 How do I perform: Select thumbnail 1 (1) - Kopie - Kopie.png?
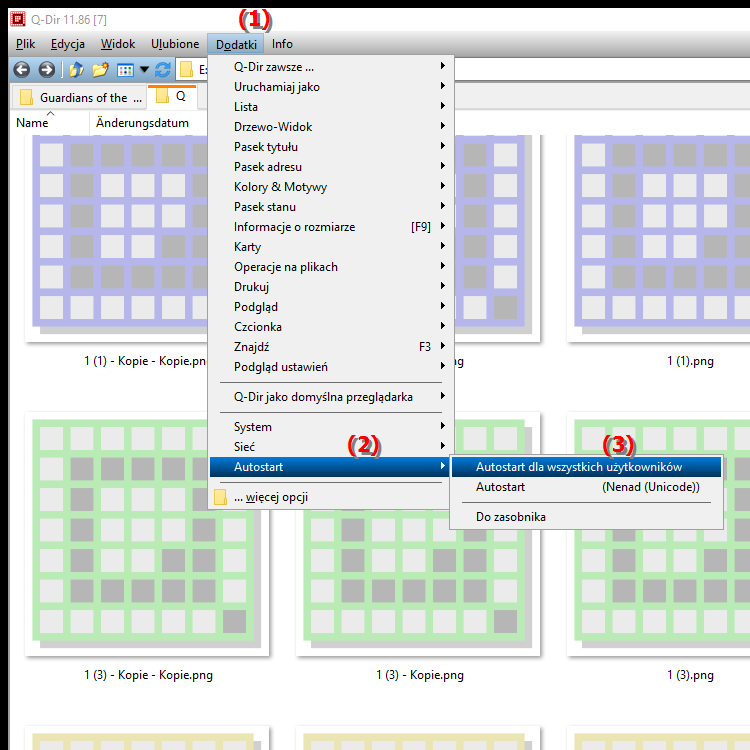(116, 238)
